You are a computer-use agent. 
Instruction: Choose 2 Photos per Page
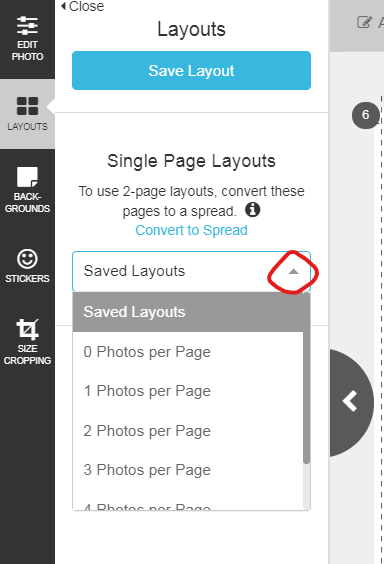(x=188, y=431)
